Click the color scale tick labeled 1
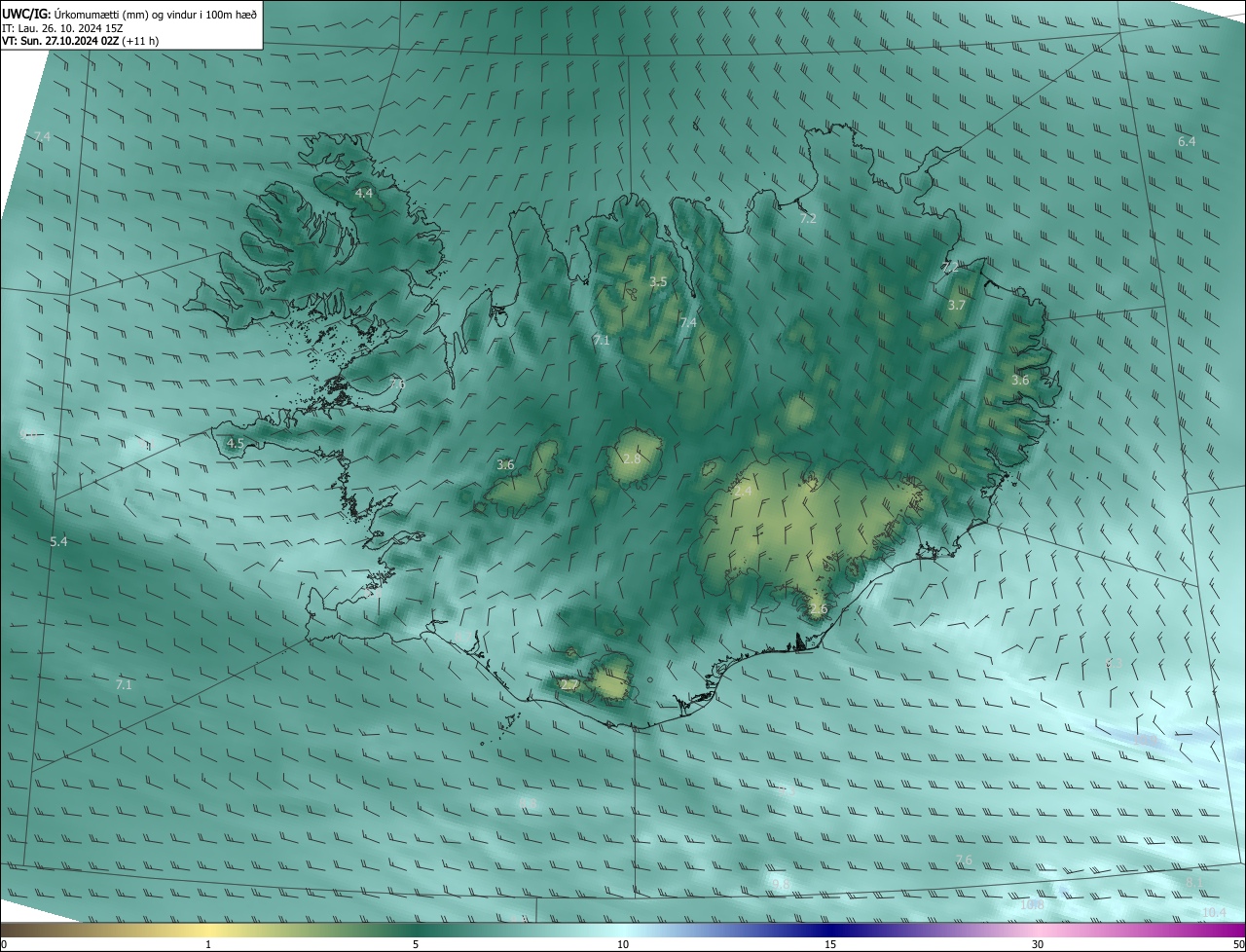The width and height of the screenshot is (1246, 952). (x=208, y=944)
